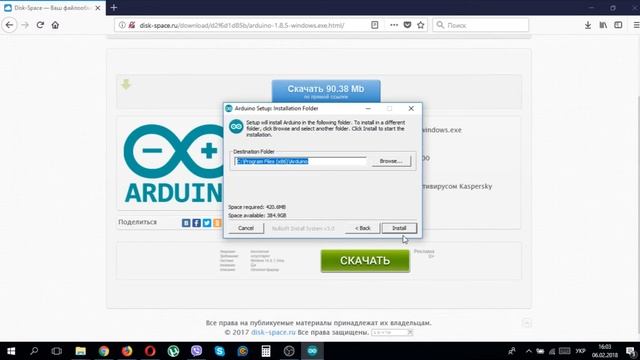
Task: Open uTorrent from the taskbar
Action: click(173, 351)
